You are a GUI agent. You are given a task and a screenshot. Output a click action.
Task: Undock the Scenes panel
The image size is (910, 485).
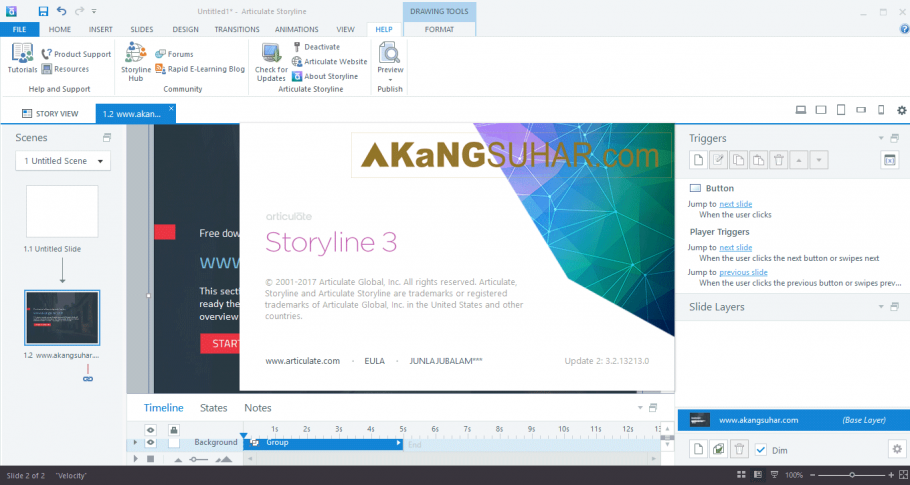coord(107,137)
